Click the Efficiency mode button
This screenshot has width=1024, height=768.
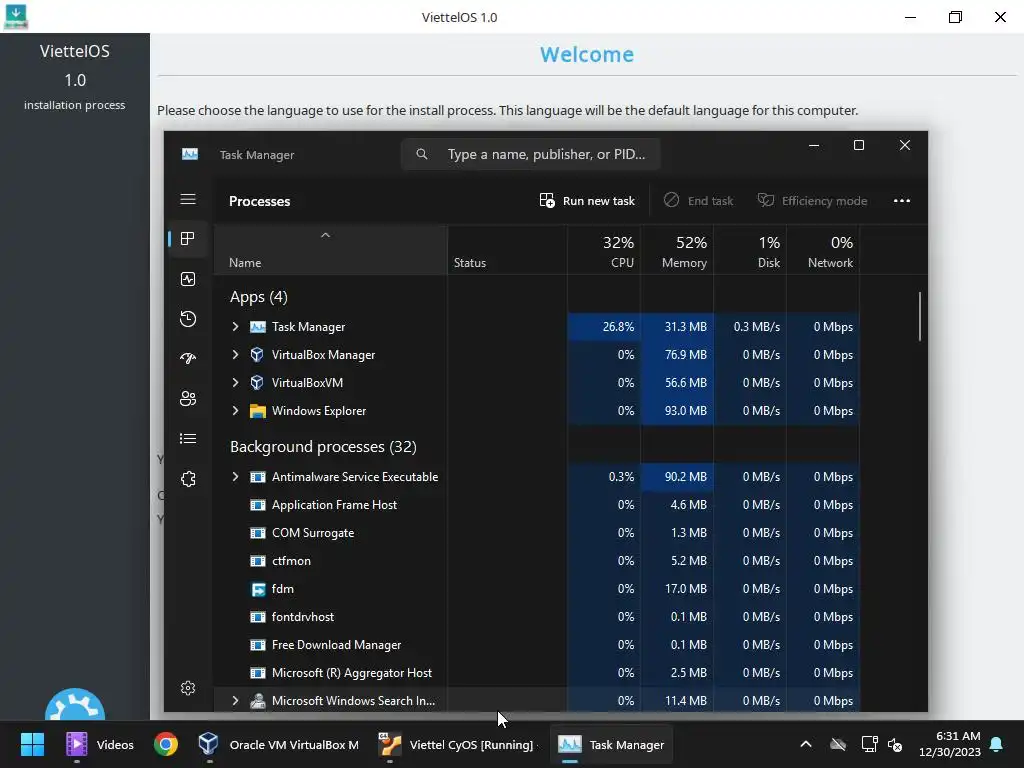(812, 200)
